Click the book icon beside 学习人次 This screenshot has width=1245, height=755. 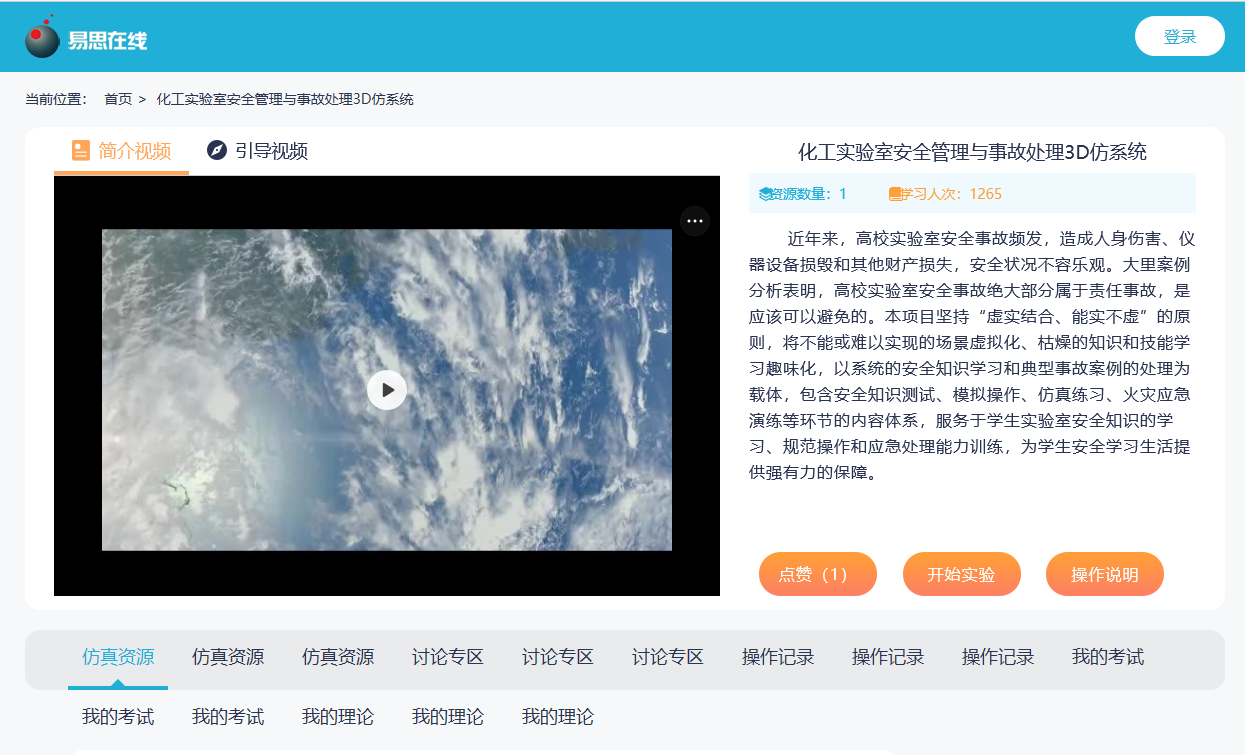tap(895, 194)
